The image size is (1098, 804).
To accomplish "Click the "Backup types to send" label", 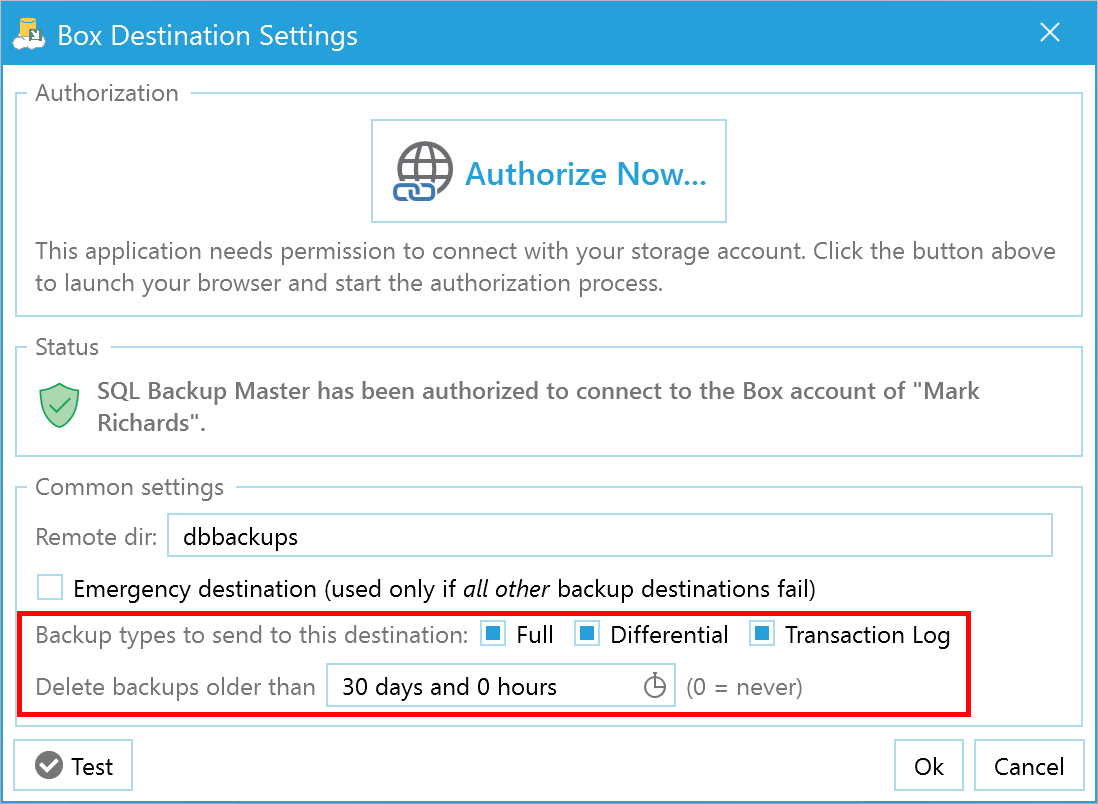I will [251, 635].
